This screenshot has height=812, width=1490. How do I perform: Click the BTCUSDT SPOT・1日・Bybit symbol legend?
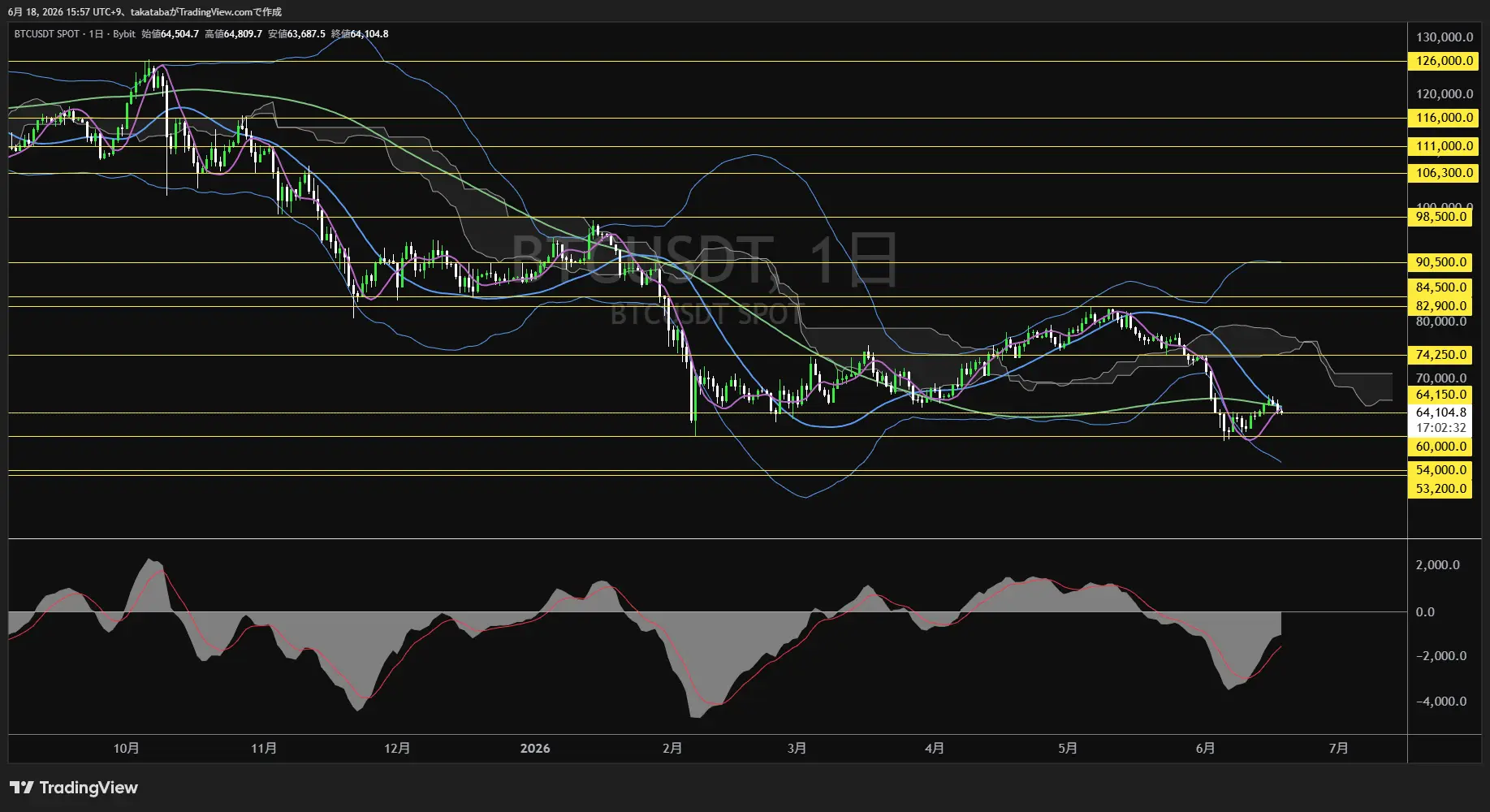[75, 34]
